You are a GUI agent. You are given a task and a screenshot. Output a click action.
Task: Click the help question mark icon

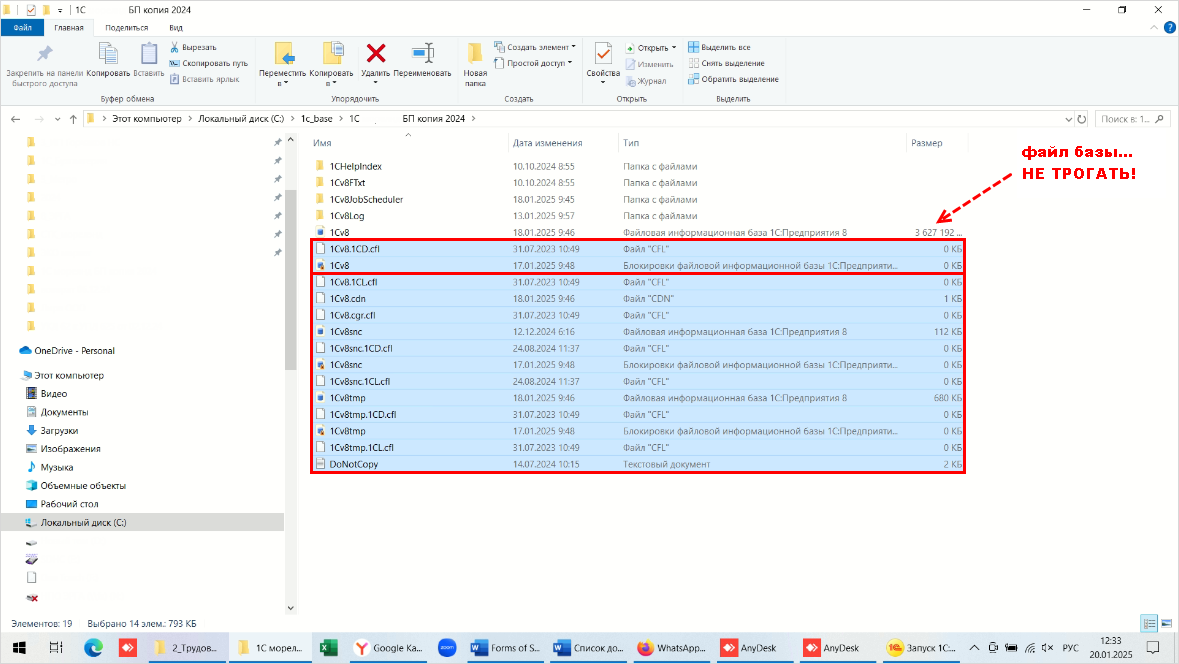[x=1169, y=28]
